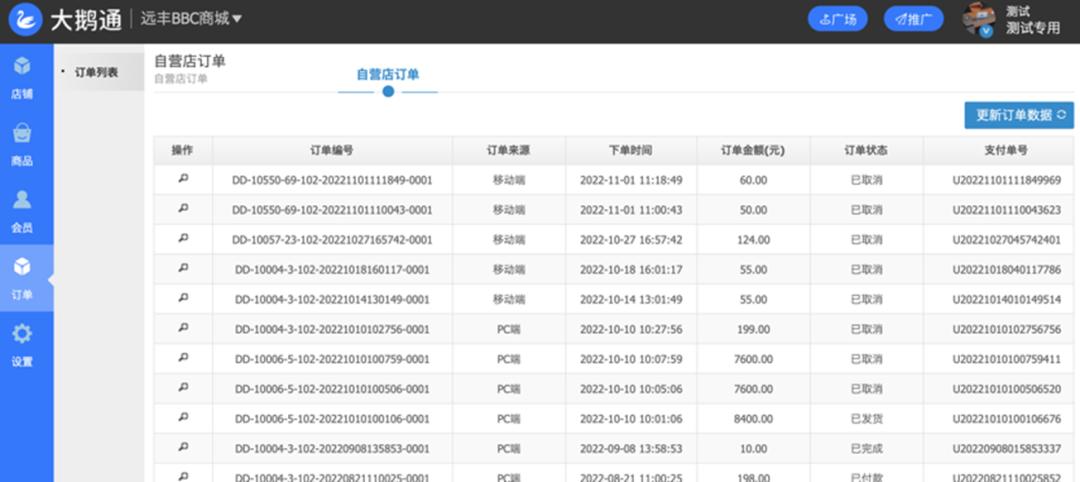View order DD-10057-23-102-20221027165742-0001 magnifier icon
Screen dimensions: 1080x482
(183, 238)
